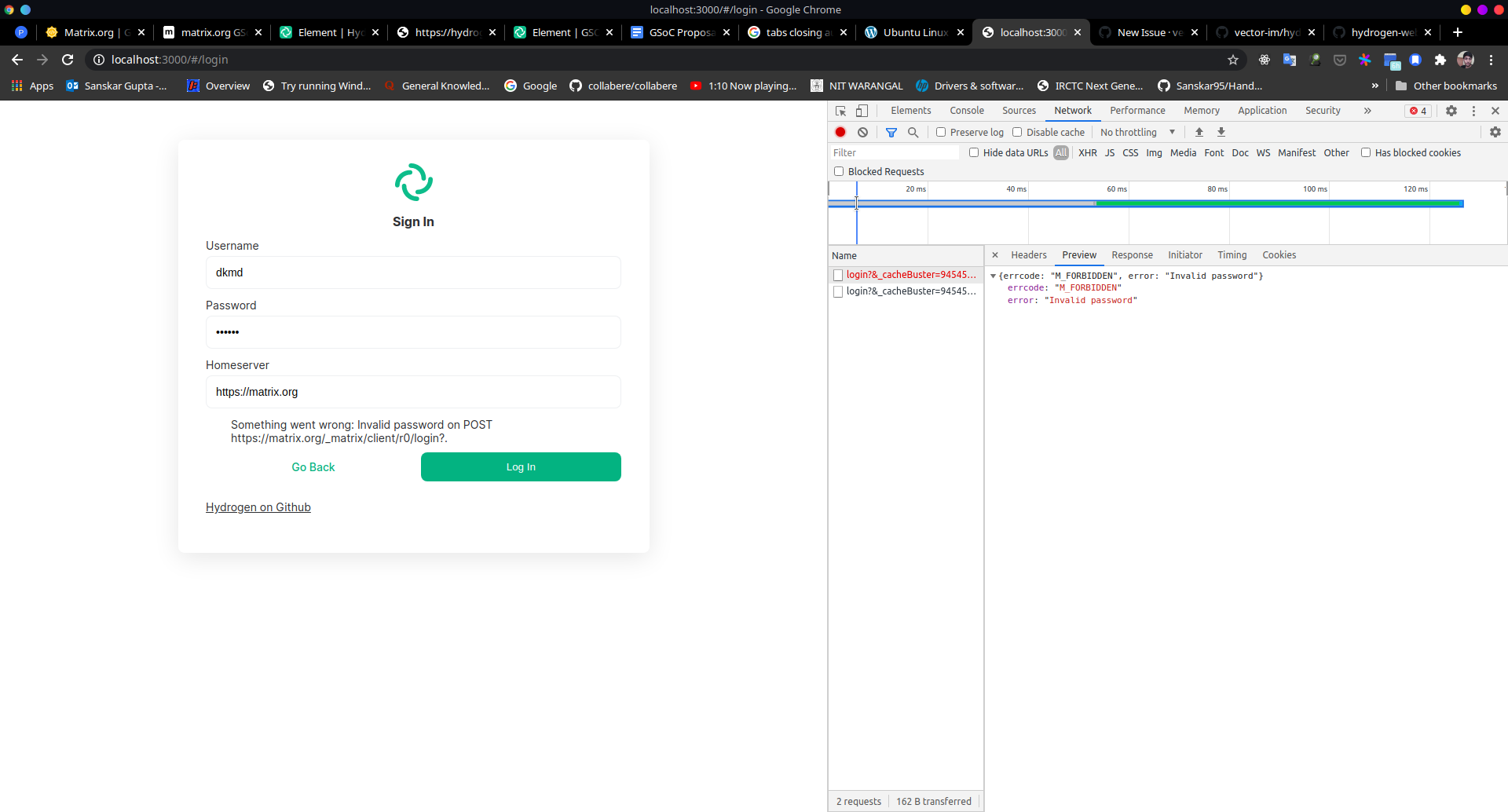The image size is (1508, 812).
Task: Click the network Filter text box
Action: (x=895, y=153)
